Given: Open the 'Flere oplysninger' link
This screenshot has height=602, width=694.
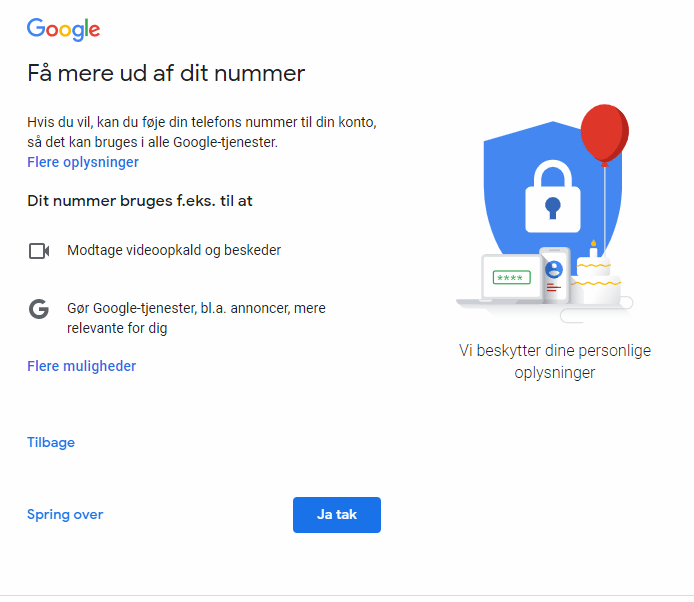Looking at the screenshot, I should coord(83,162).
